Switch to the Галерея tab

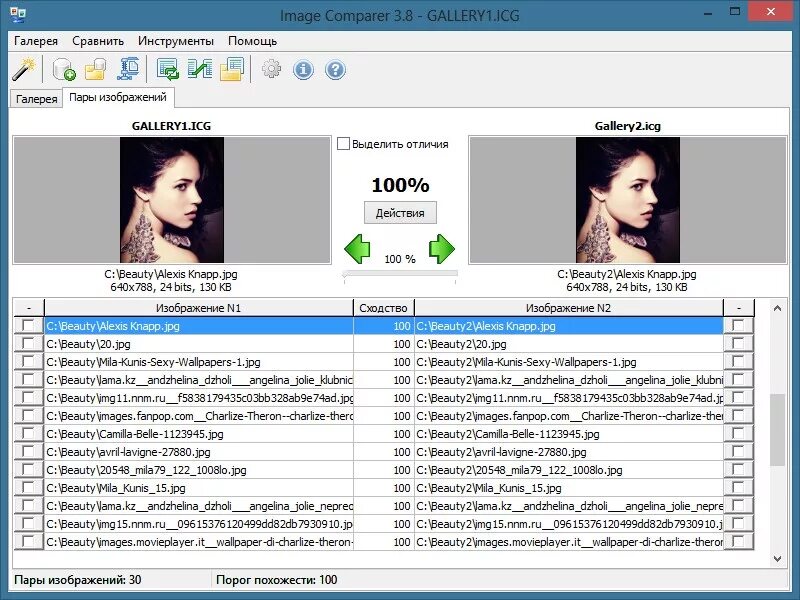[x=36, y=98]
